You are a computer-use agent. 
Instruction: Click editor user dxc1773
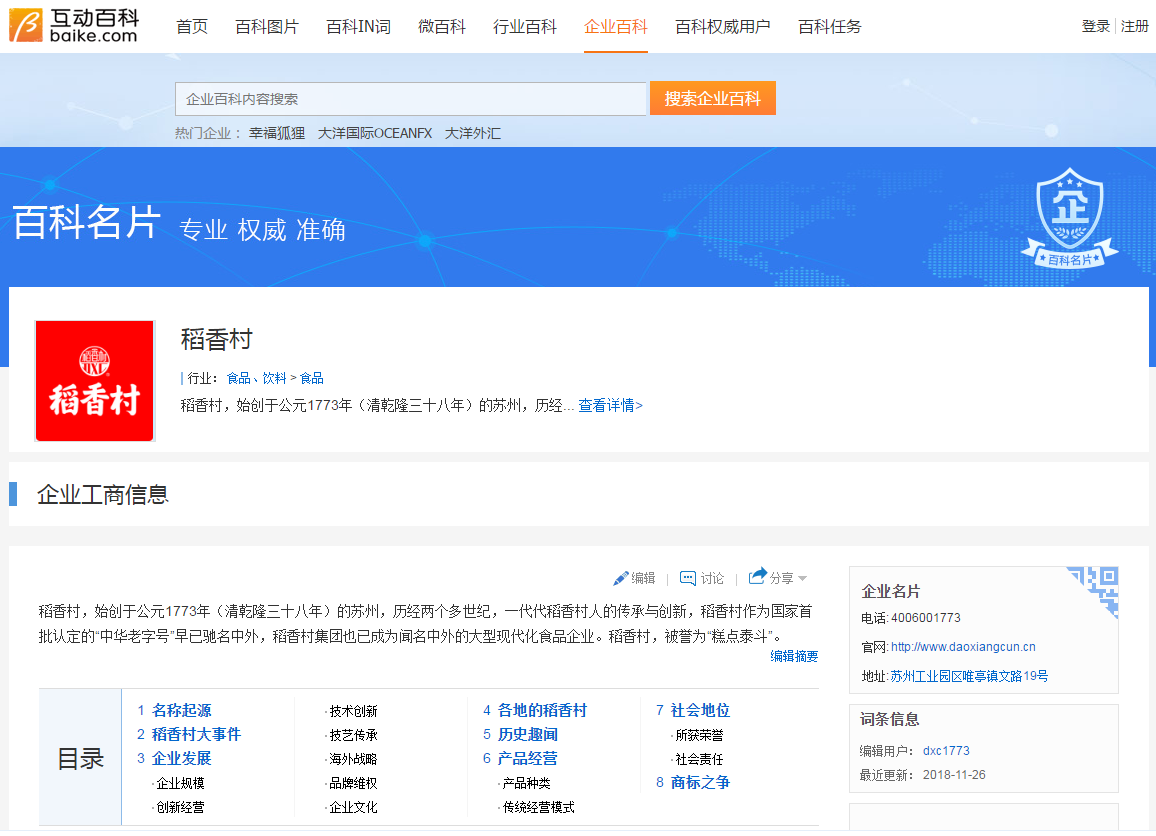(946, 750)
